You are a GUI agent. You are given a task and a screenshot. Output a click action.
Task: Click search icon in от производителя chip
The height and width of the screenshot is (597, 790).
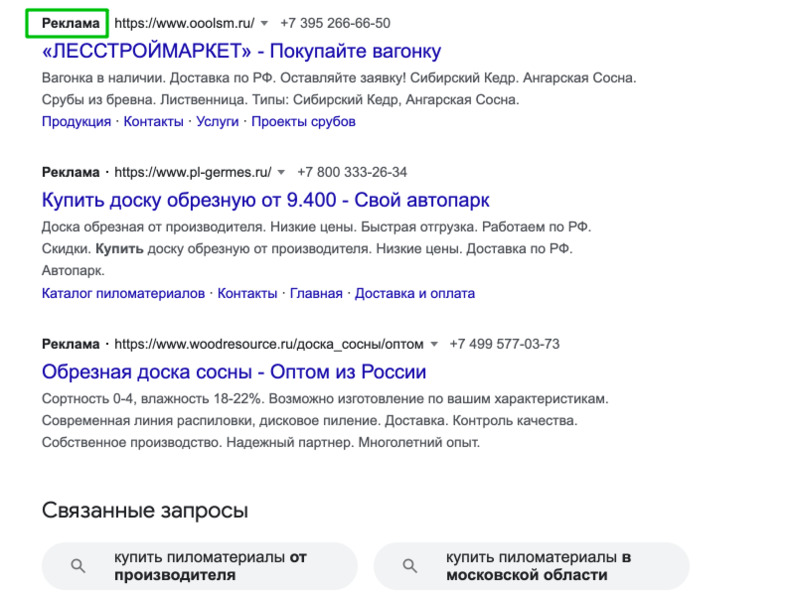coord(78,566)
